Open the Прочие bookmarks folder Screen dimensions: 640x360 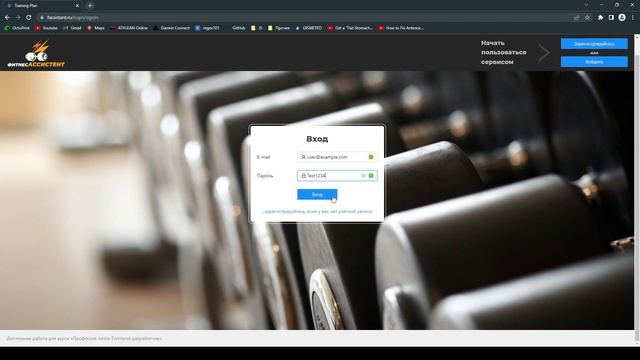279,28
